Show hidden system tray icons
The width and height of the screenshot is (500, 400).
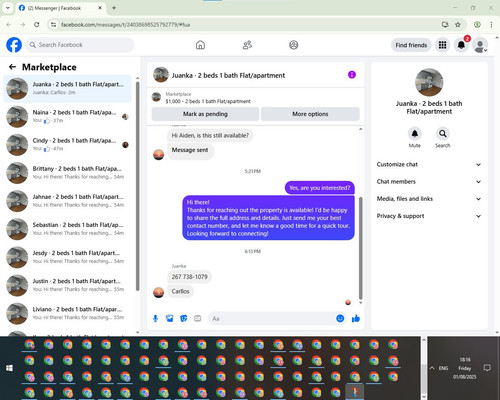pyautogui.click(x=432, y=368)
